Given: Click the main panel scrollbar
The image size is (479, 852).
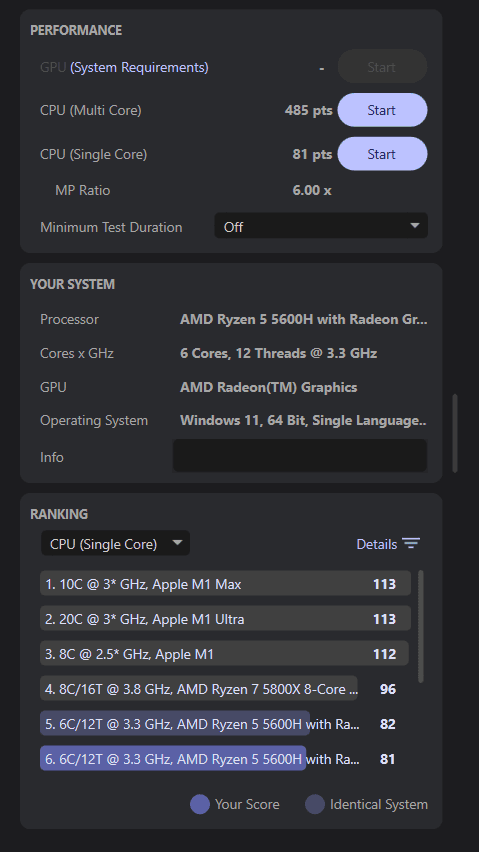Looking at the screenshot, I should pyautogui.click(x=455, y=433).
